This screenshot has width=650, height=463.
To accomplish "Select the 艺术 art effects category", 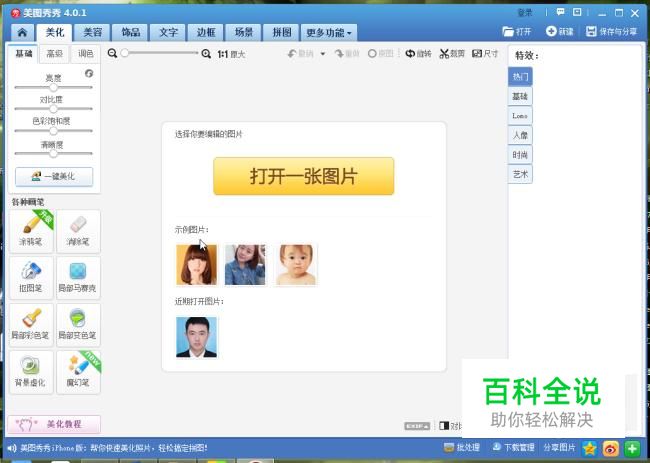I will (x=520, y=174).
